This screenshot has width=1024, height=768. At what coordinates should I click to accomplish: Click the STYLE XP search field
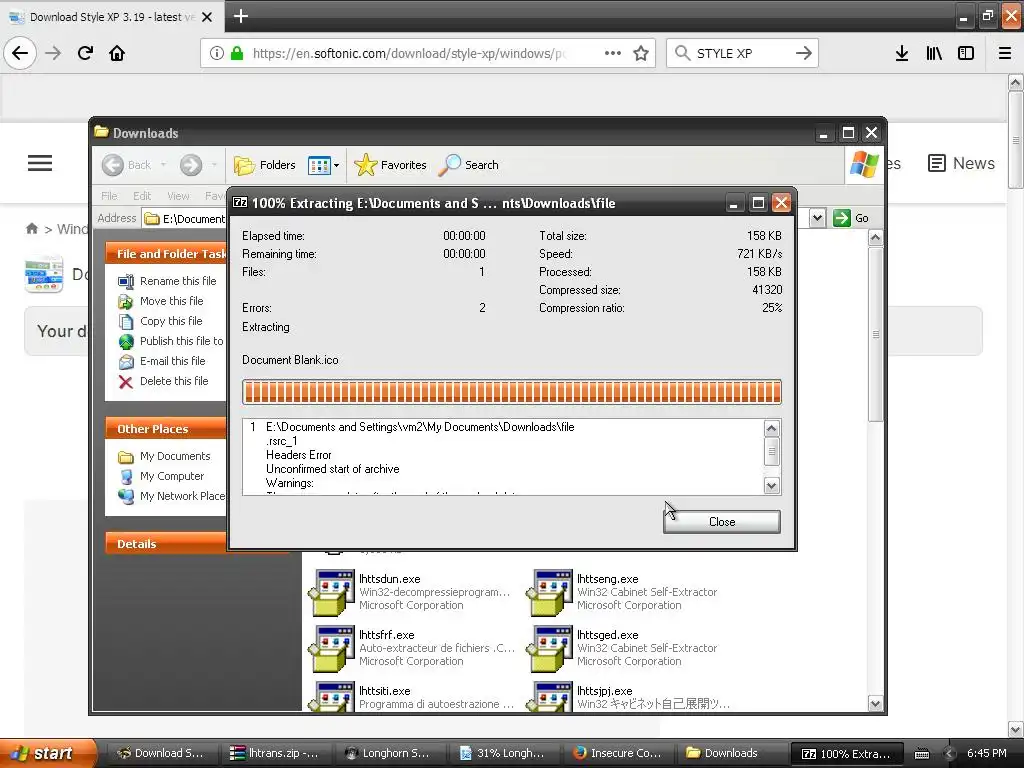(x=741, y=53)
